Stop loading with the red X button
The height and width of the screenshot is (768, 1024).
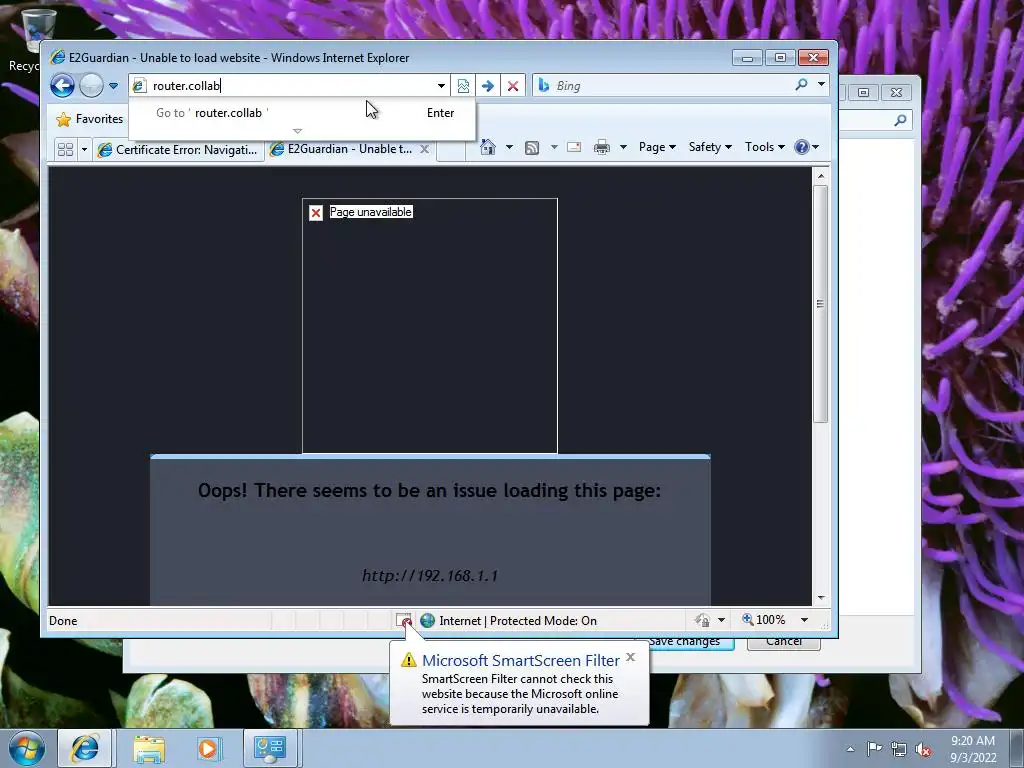513,86
